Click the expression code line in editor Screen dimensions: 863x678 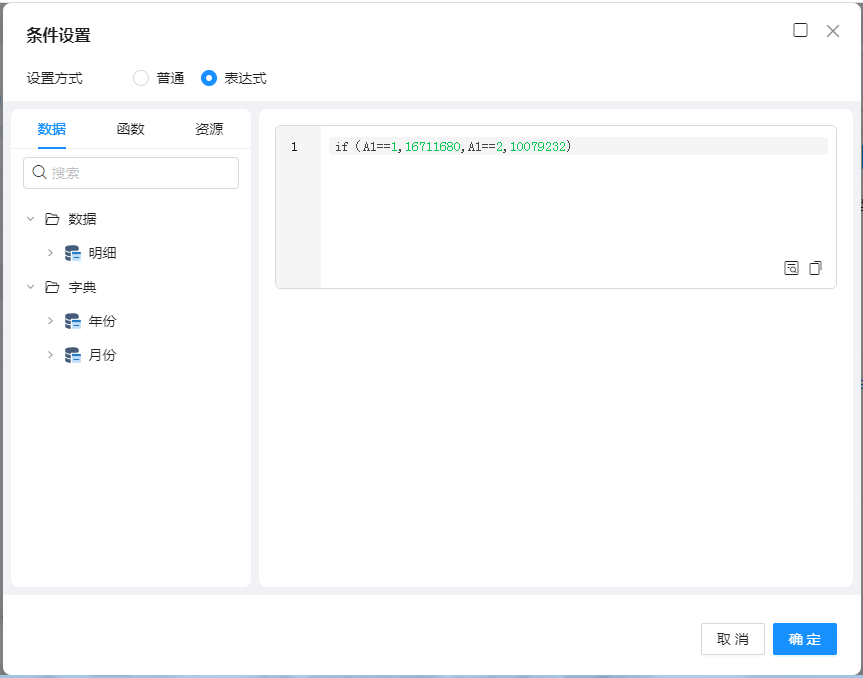click(576, 147)
